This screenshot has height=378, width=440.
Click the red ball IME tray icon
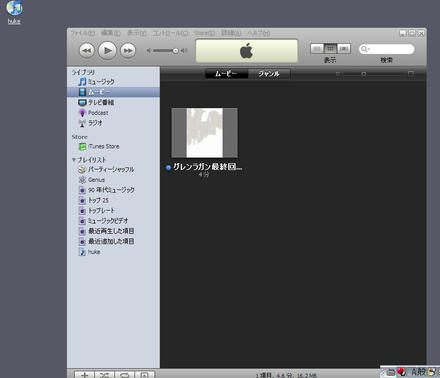(401, 372)
